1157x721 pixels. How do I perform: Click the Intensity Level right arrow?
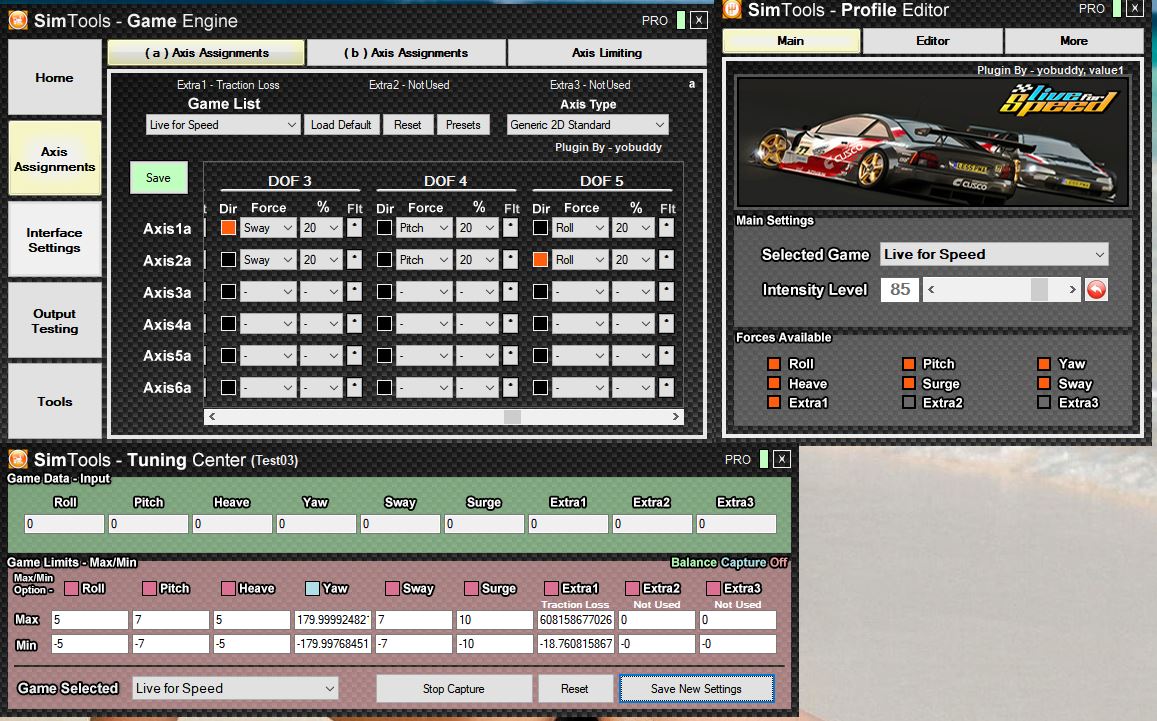pos(1072,290)
